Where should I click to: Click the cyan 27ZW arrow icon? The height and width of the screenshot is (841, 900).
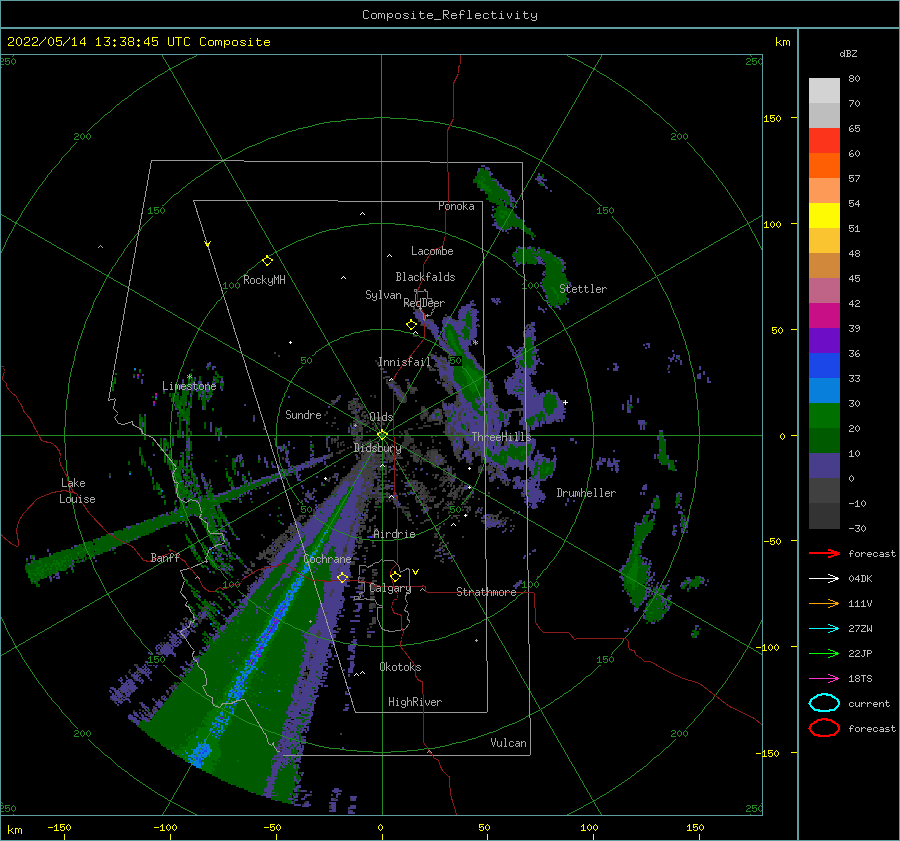click(824, 629)
